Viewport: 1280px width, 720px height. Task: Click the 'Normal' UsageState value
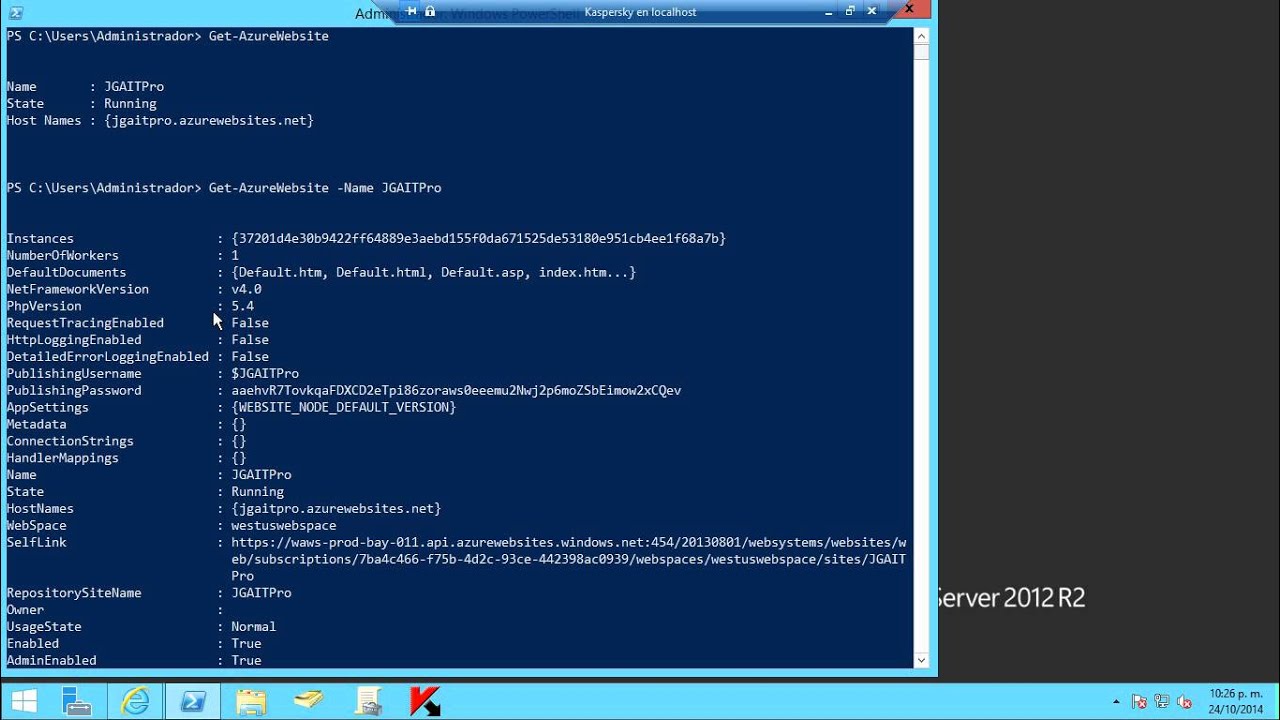pyautogui.click(x=253, y=626)
